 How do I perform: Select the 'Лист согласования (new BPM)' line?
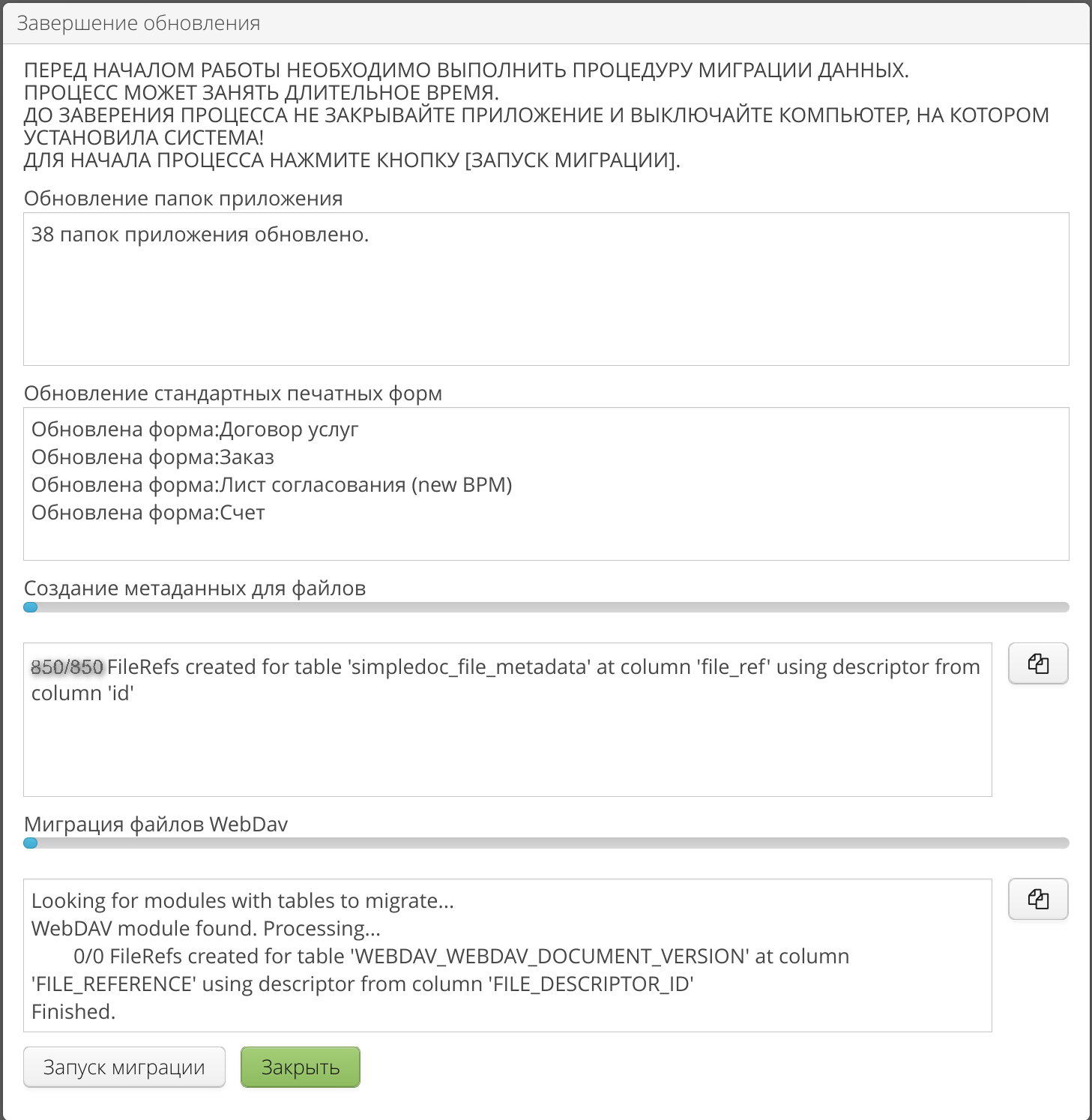pyautogui.click(x=271, y=485)
